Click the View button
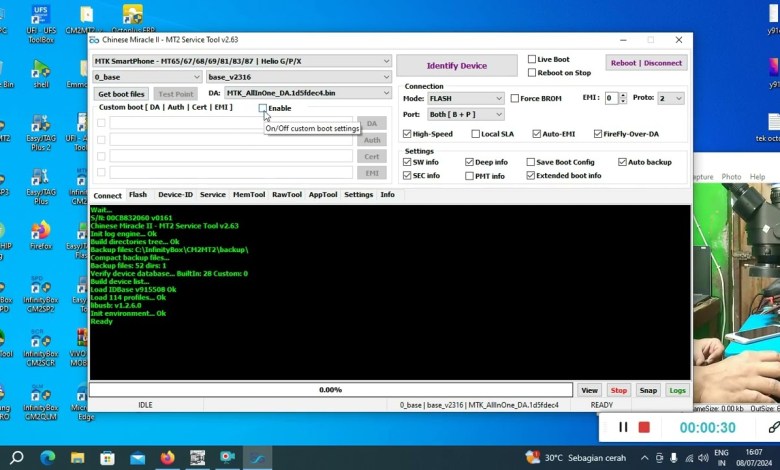Viewport: 780px width, 470px height. [x=589, y=390]
